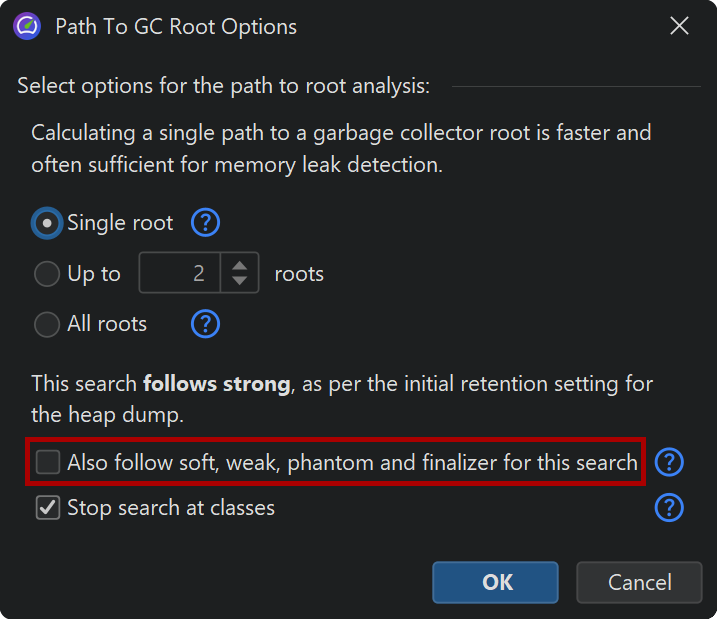Show help for Stop search at classes
Viewport: 717px width, 619px height.
click(669, 508)
